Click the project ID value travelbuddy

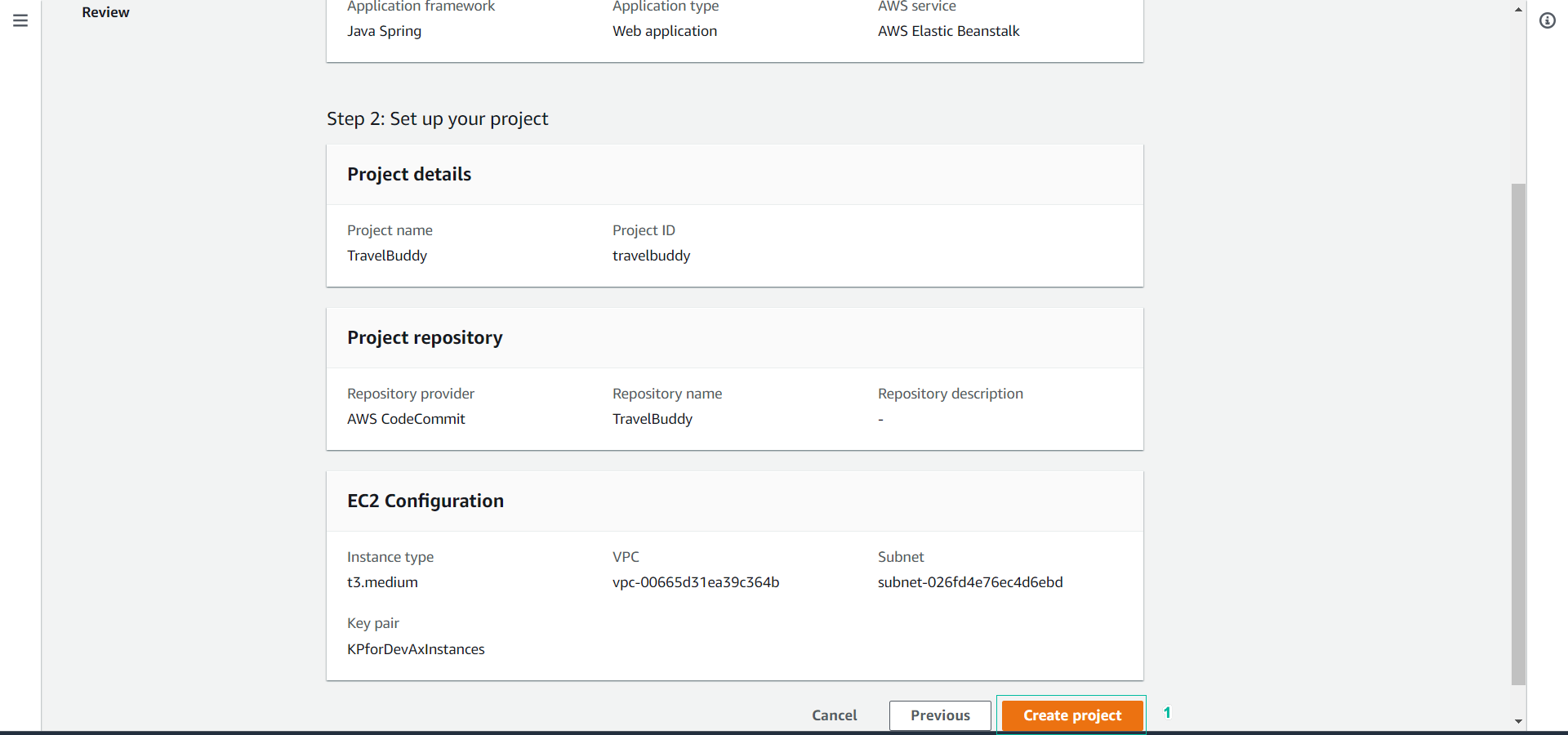[651, 256]
